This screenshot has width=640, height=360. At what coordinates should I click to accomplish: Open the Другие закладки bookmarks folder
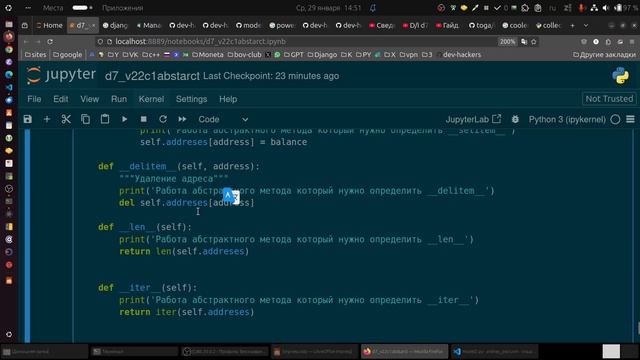pyautogui.click(x=604, y=55)
